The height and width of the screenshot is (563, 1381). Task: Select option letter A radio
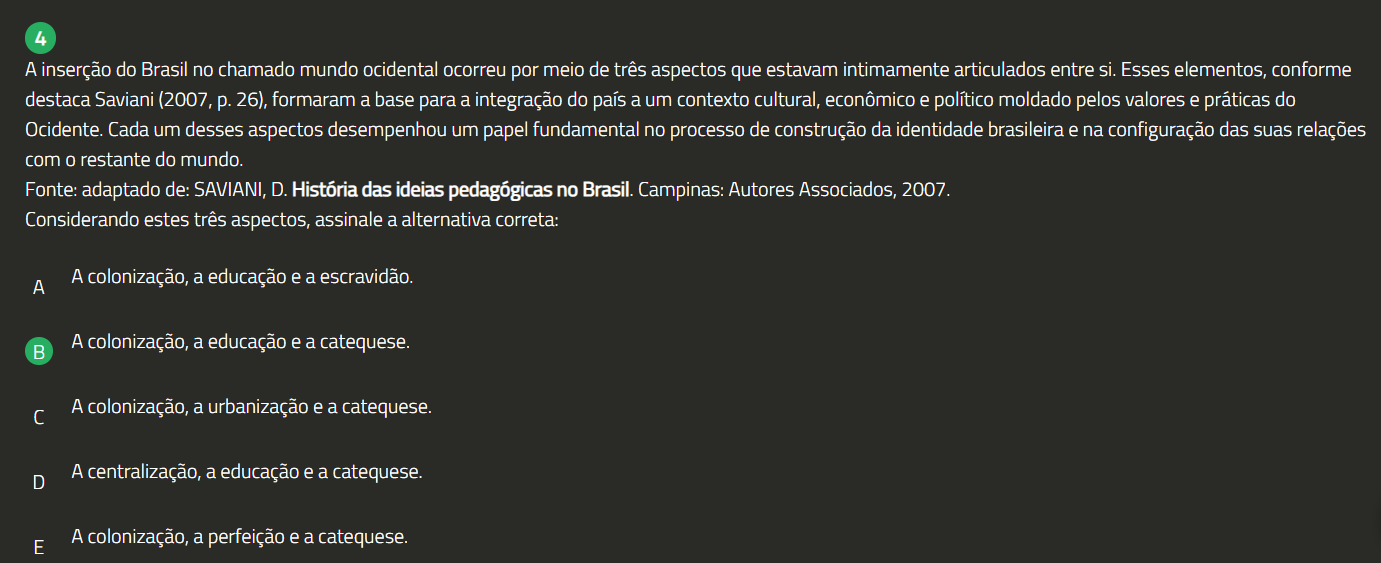(x=39, y=288)
